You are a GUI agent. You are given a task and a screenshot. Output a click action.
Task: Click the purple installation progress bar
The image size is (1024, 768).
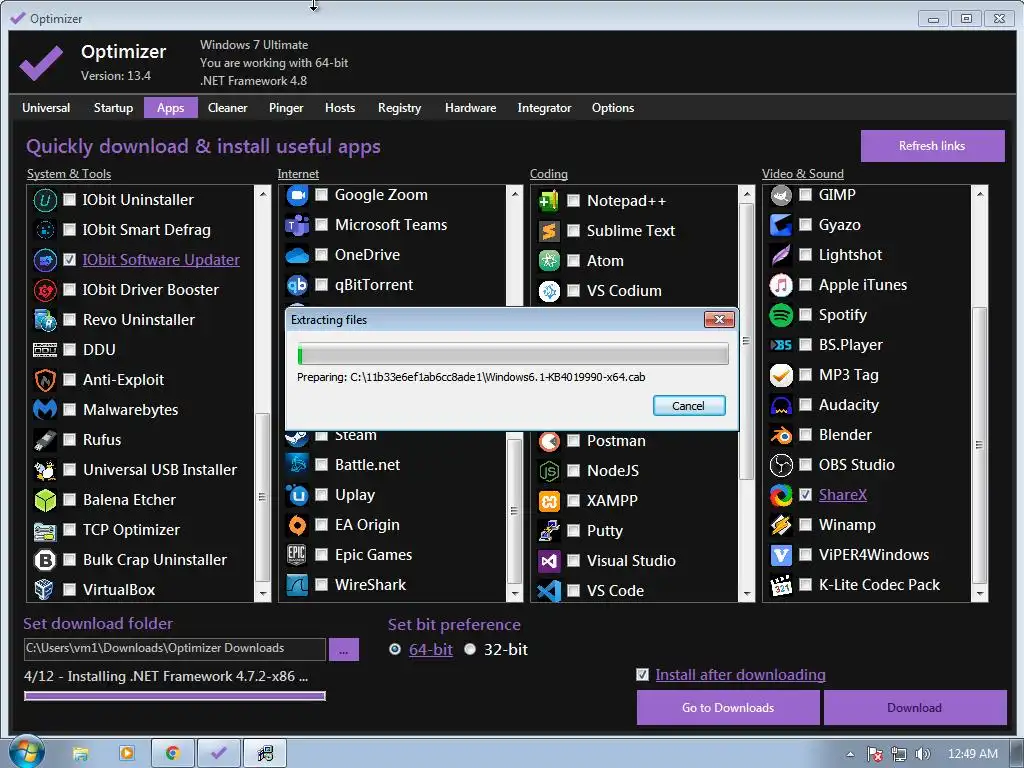[x=174, y=696]
